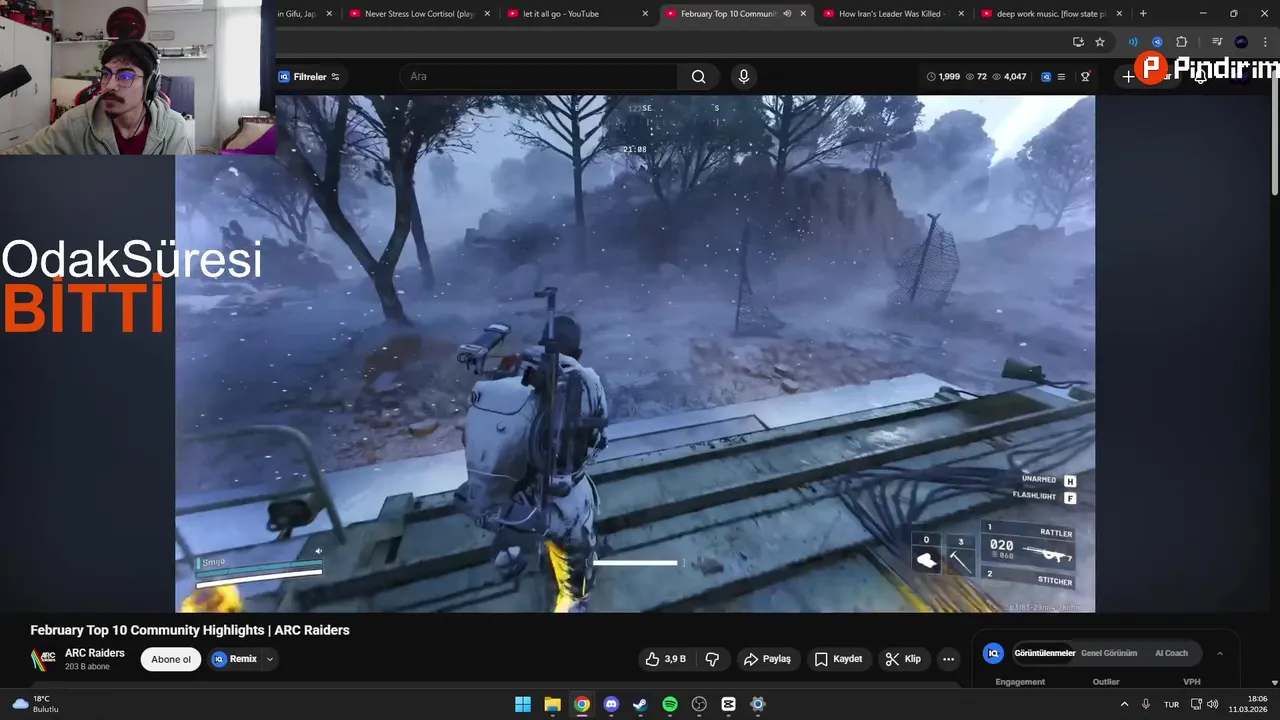1280x720 pixels.
Task: Dislike the video with thumbs-down icon
Action: tap(712, 659)
